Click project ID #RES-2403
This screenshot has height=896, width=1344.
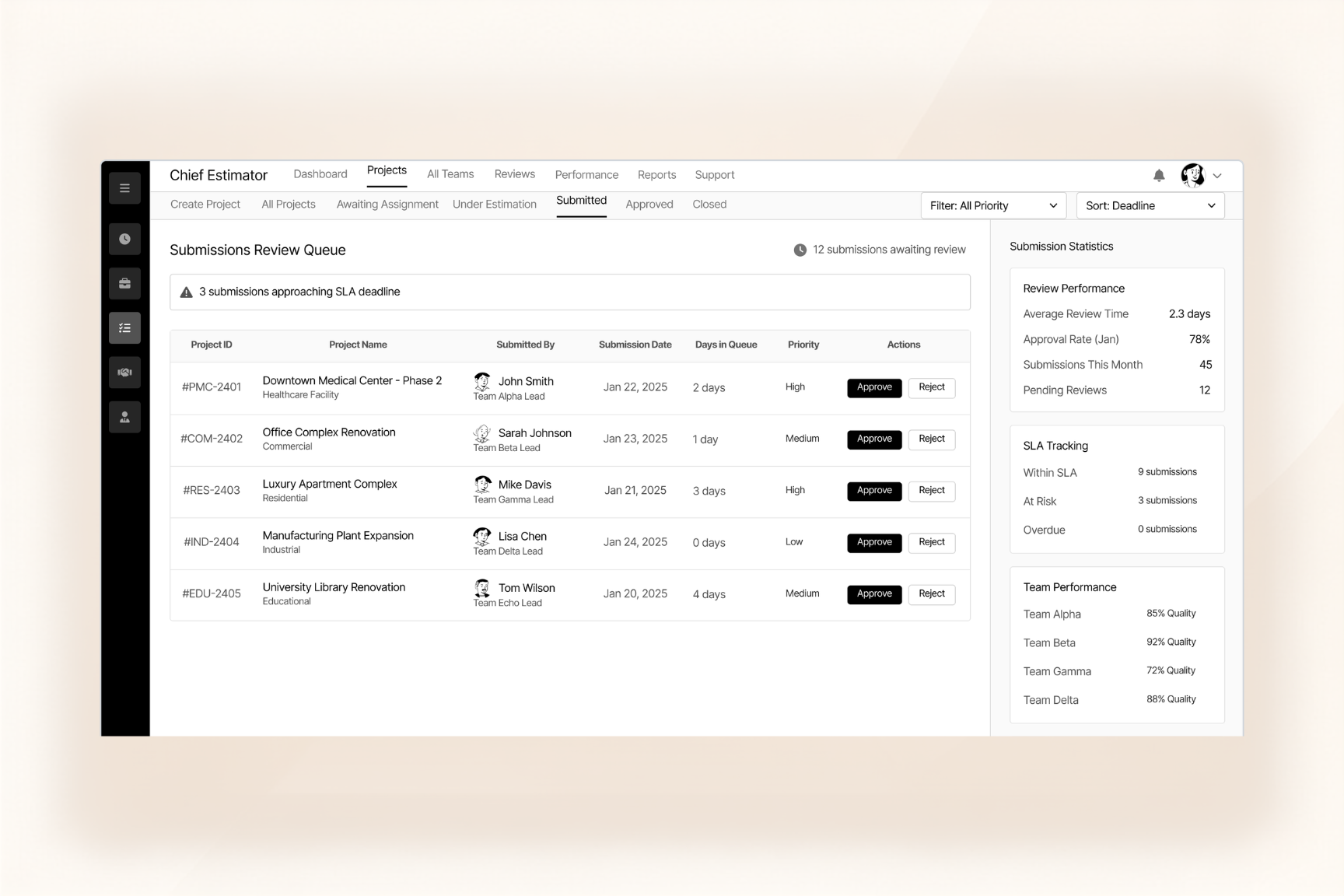click(212, 491)
